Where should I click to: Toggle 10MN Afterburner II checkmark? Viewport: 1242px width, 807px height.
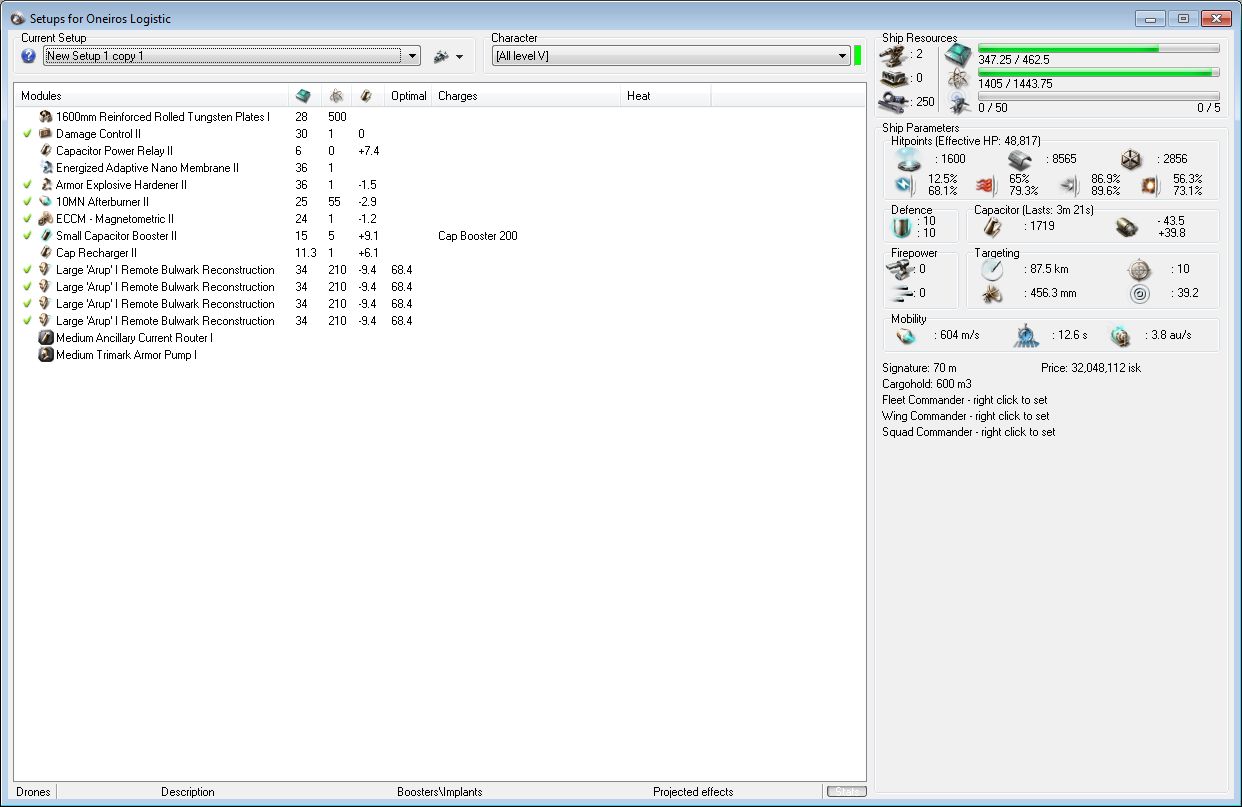point(27,202)
